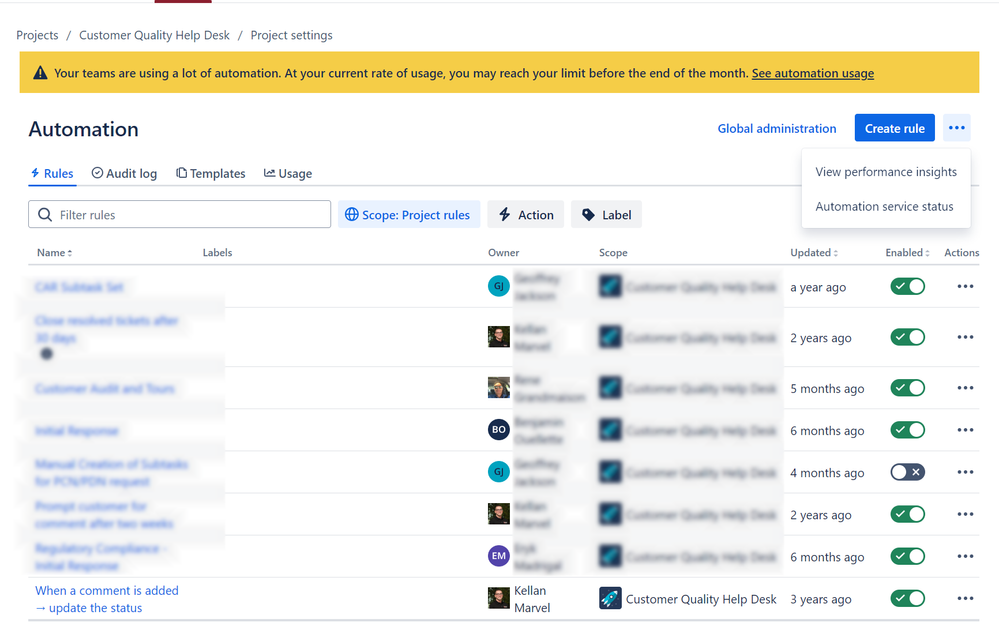Screen dimensions: 999x644
Task: Click the 'a year ago' updated cell
Action: pos(818,287)
